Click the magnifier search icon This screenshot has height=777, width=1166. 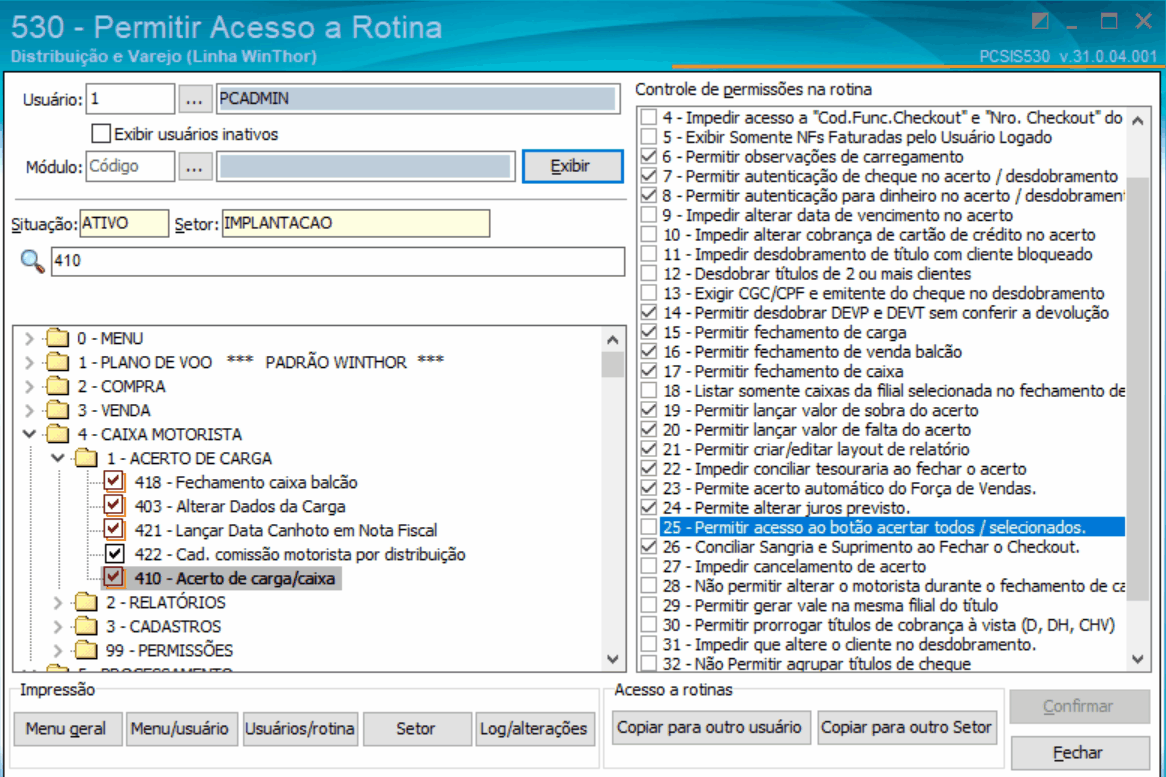[x=32, y=261]
